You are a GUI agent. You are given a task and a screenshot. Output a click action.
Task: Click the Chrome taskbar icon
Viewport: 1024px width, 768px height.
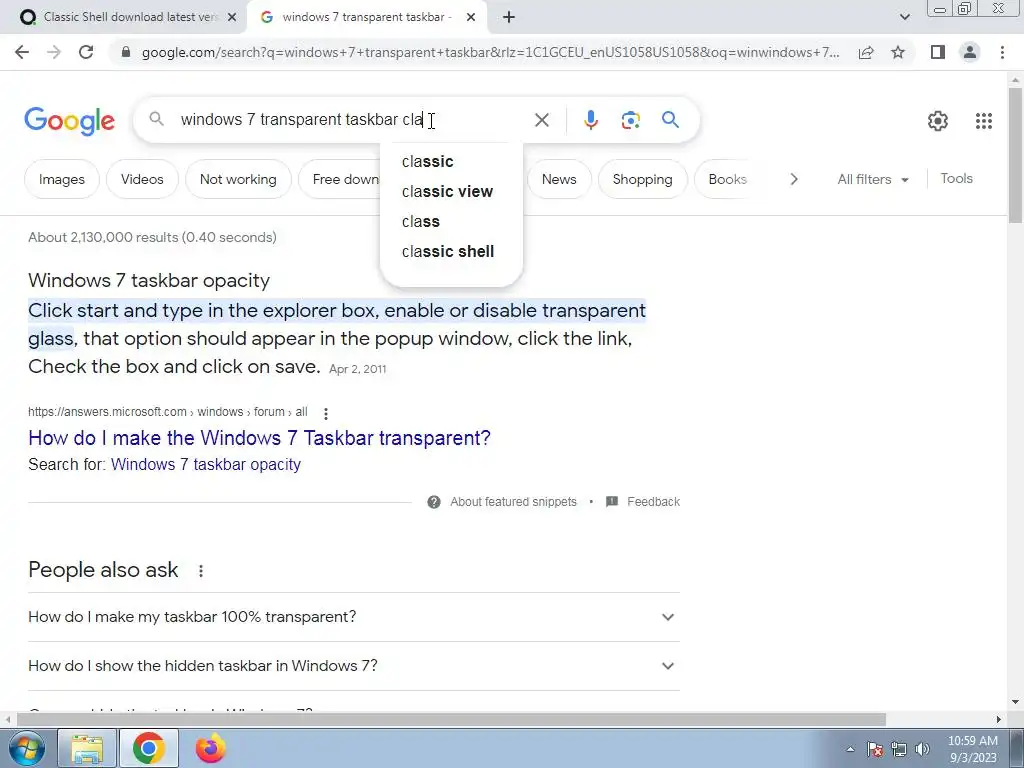coord(148,748)
